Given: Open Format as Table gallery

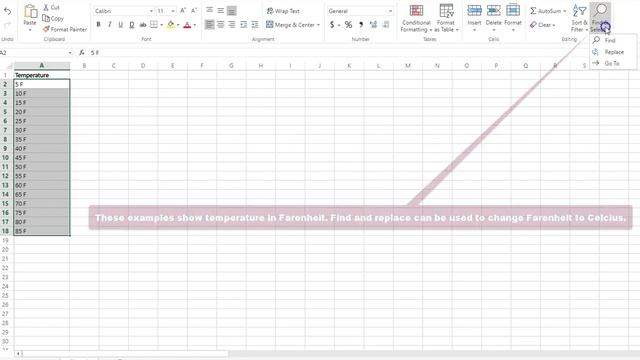Looking at the screenshot, I should [446, 18].
